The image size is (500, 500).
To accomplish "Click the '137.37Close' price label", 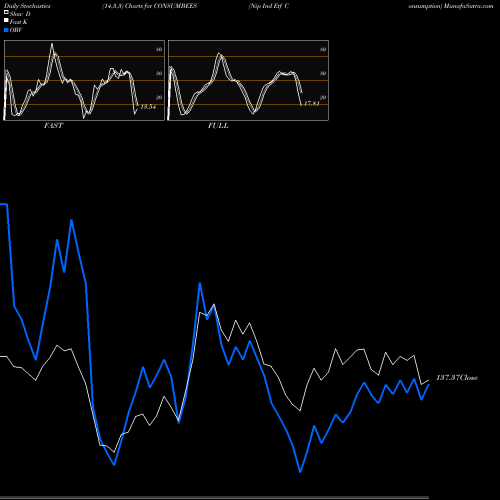I will 457,378.
